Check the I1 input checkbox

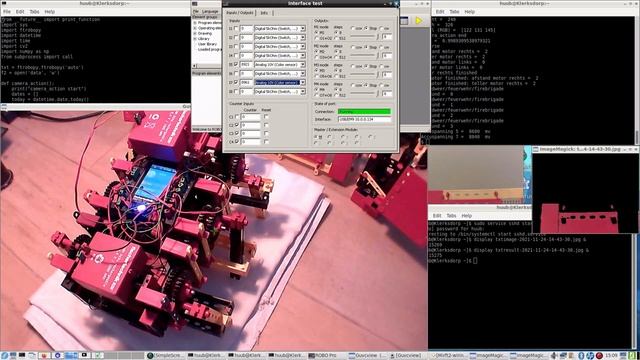tap(236, 29)
